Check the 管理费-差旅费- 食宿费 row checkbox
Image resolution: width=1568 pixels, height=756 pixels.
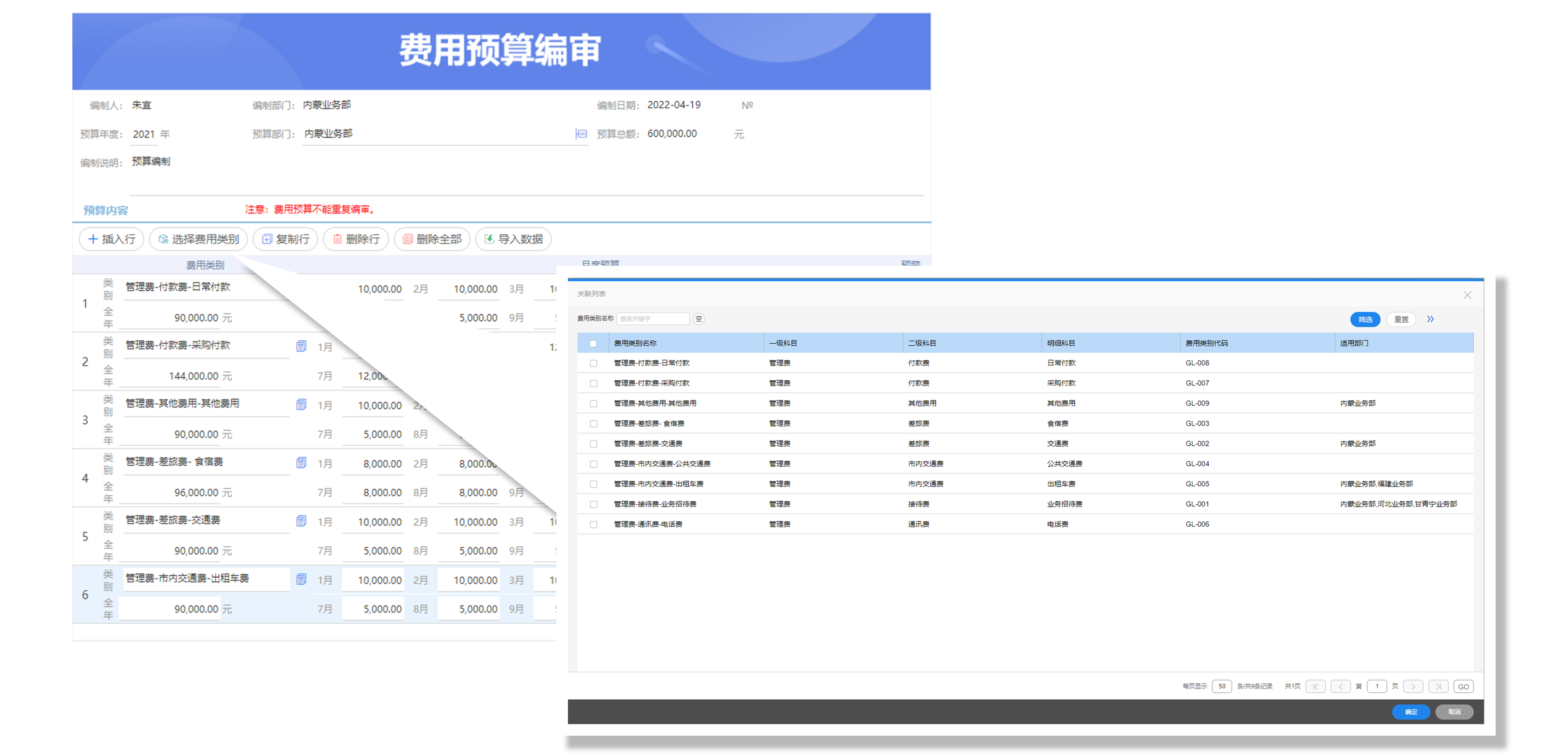pos(593,424)
